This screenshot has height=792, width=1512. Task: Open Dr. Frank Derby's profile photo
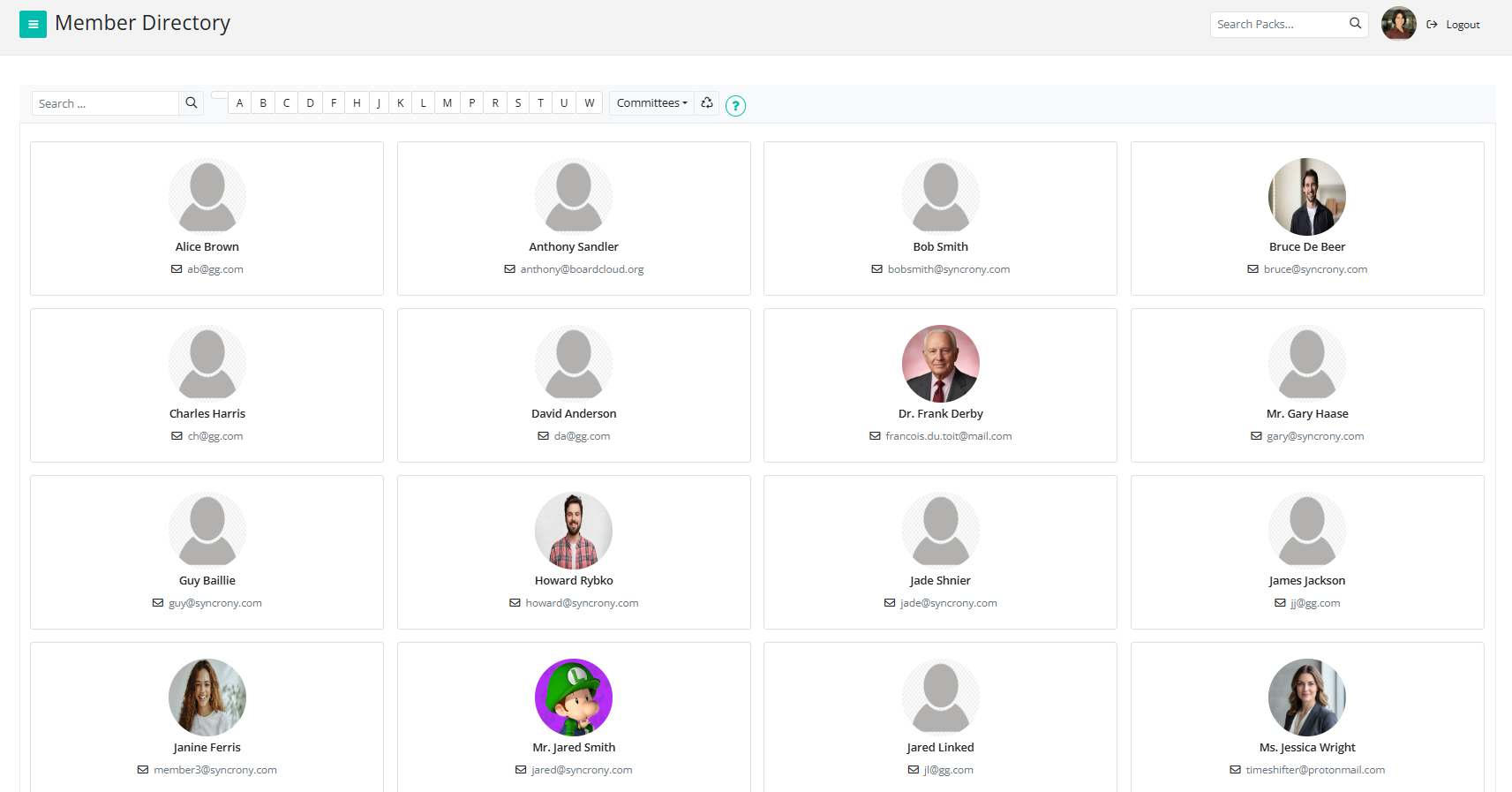[x=940, y=364]
